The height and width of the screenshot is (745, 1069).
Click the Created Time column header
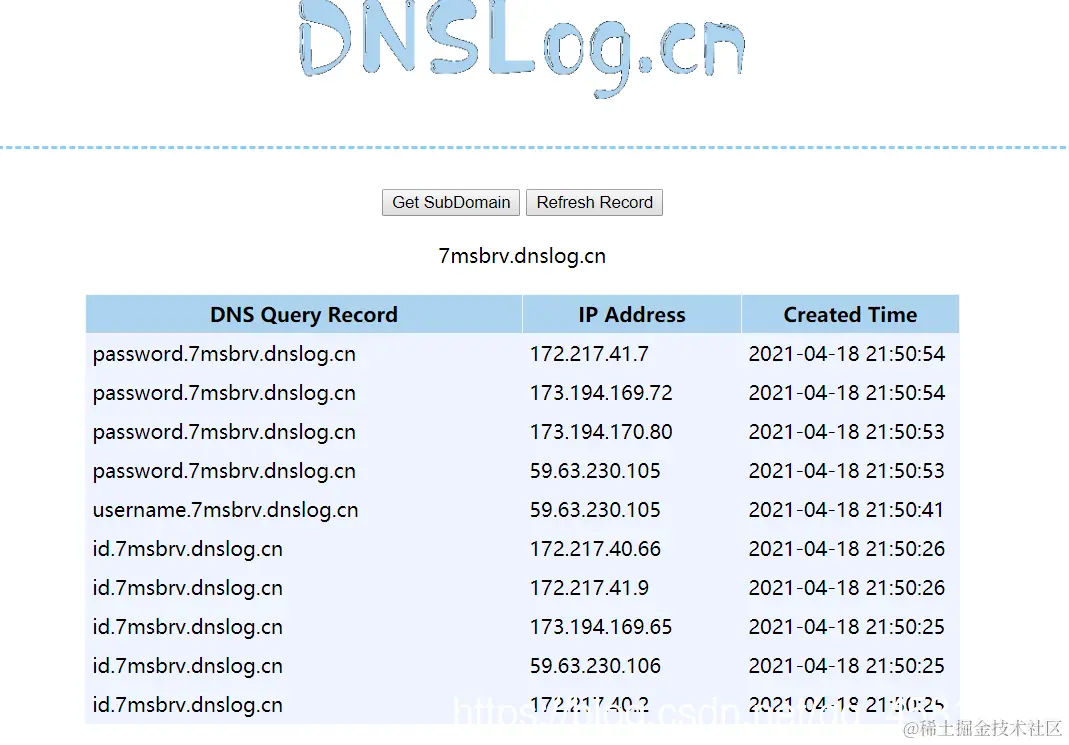pos(850,314)
